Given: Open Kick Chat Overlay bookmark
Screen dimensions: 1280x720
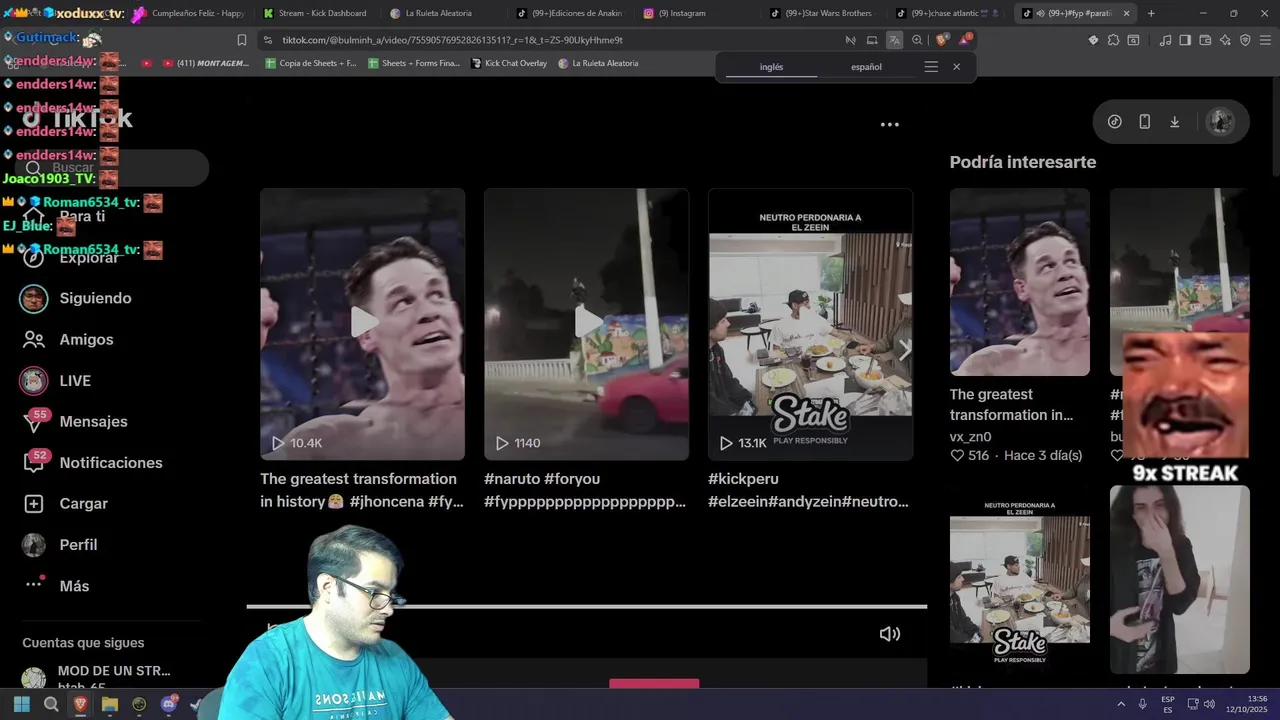Looking at the screenshot, I should pyautogui.click(x=509, y=63).
